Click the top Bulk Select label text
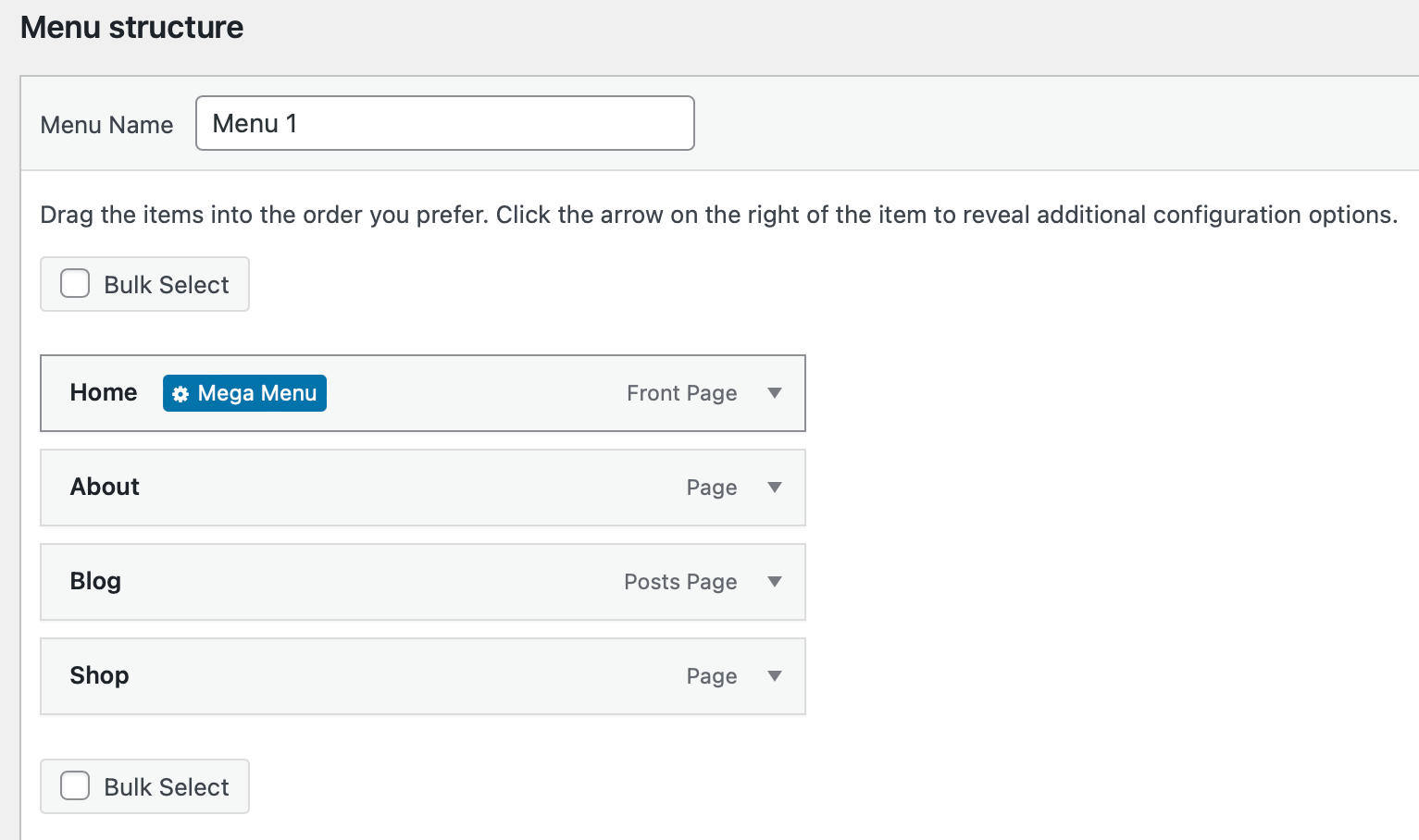This screenshot has height=840, width=1419. pos(167,285)
